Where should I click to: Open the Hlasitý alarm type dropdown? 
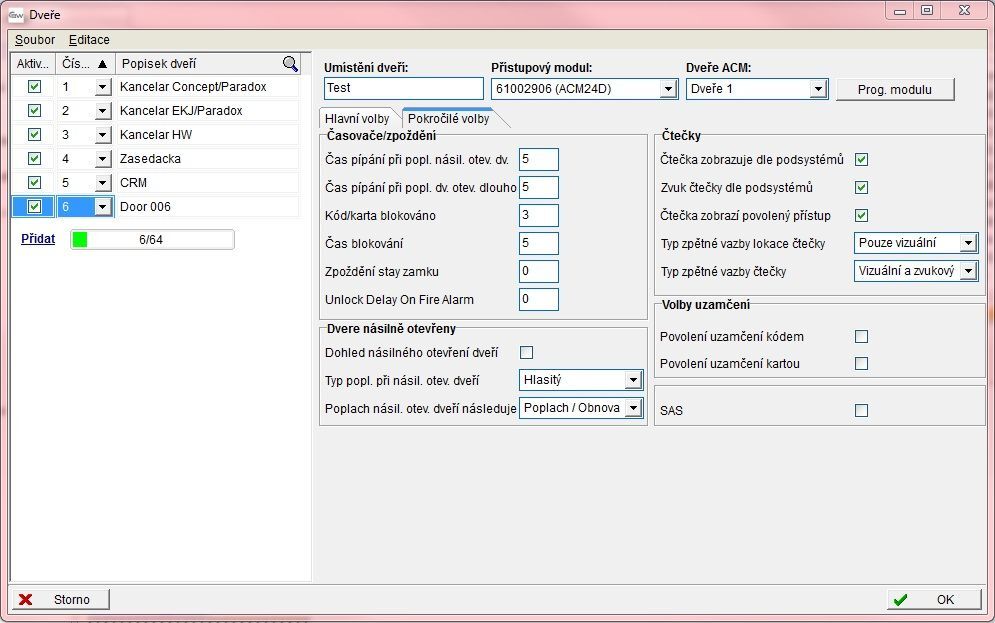coord(632,380)
